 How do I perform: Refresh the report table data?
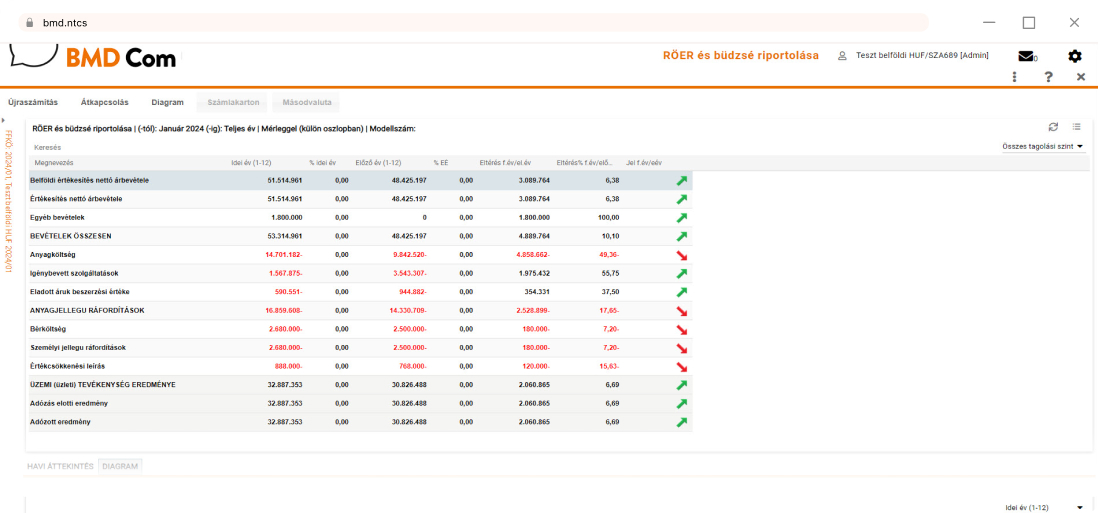[x=1053, y=127]
